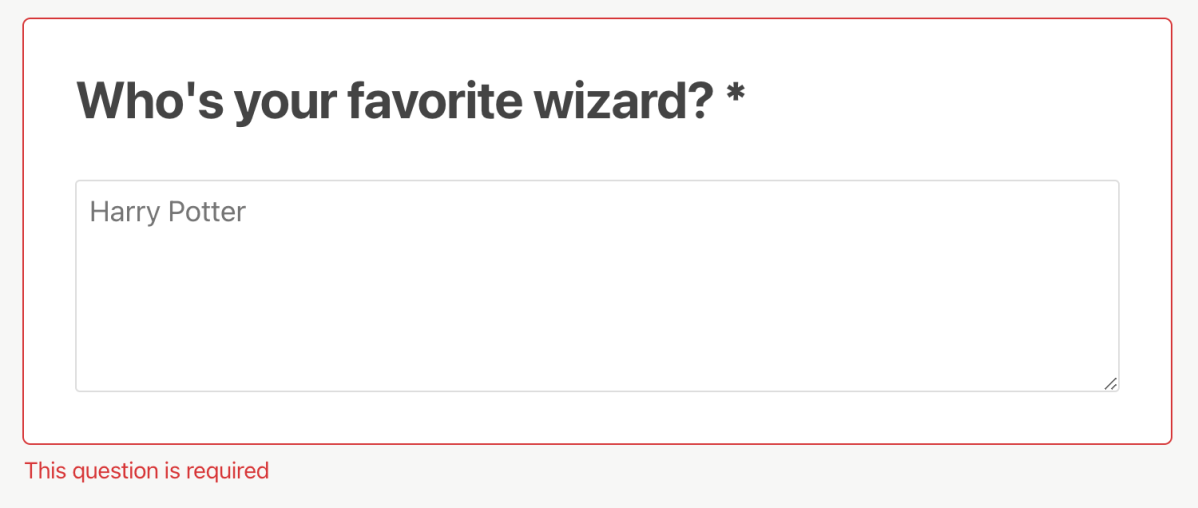
Task: Click the word "Potter" in the placeholder
Action: click(x=206, y=212)
